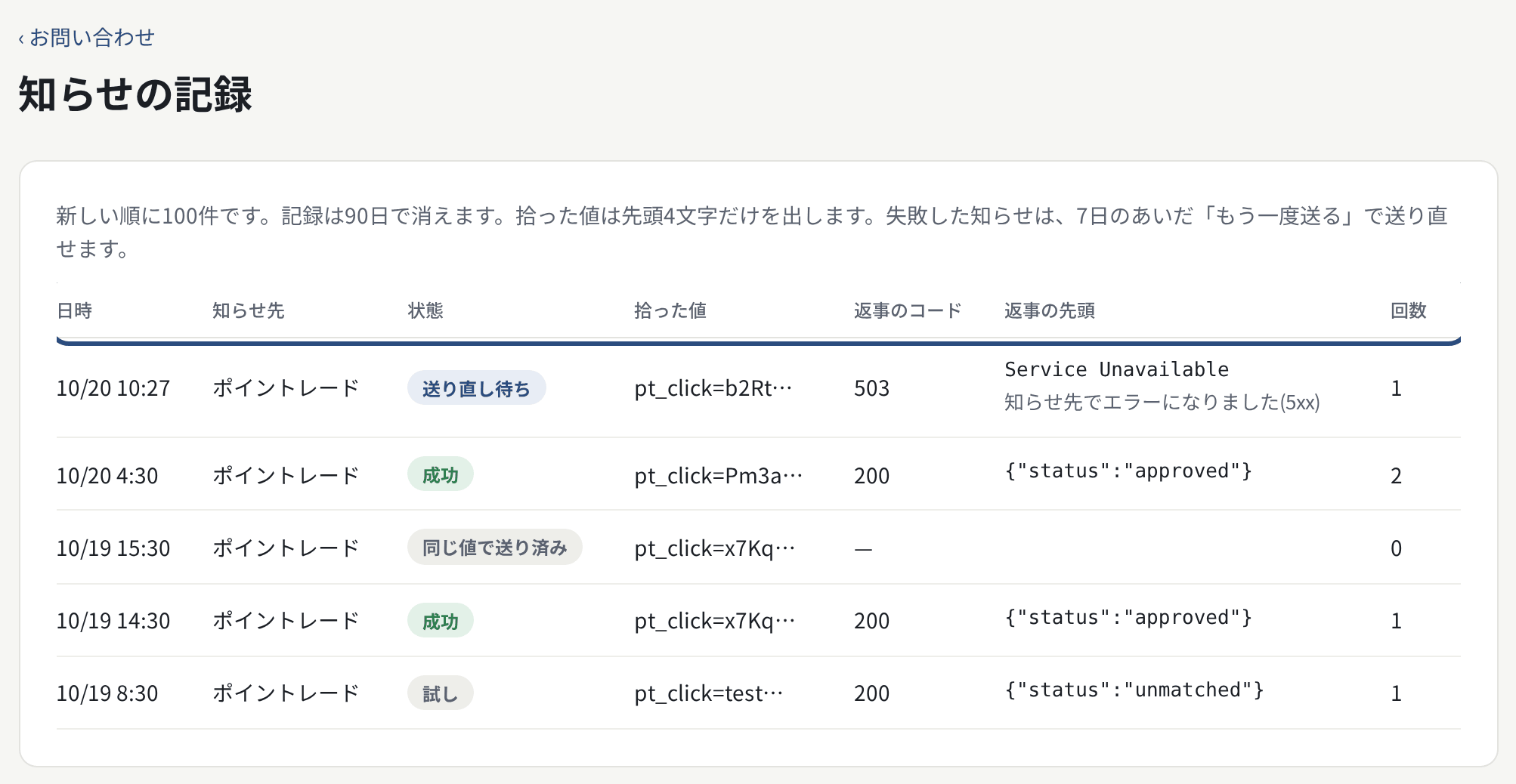The height and width of the screenshot is (784, 1516).
Task: Click the 知らせ先でエラーになりました(5xx) note
Action: (x=1162, y=402)
